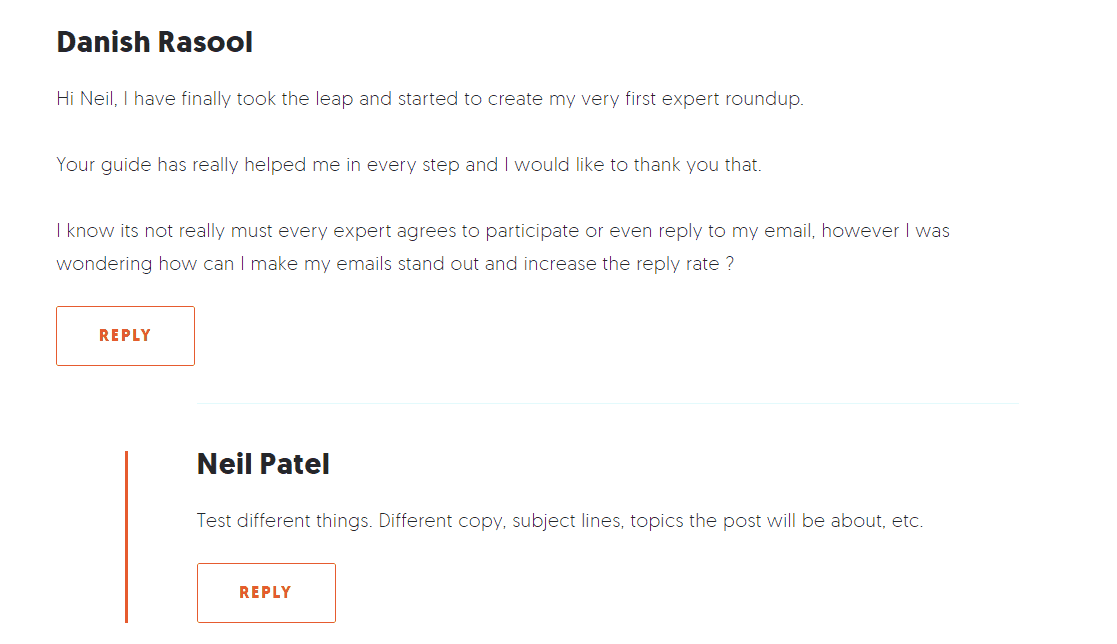
Task: Click the thread indicator bar beside Neil's reply
Action: point(126,535)
